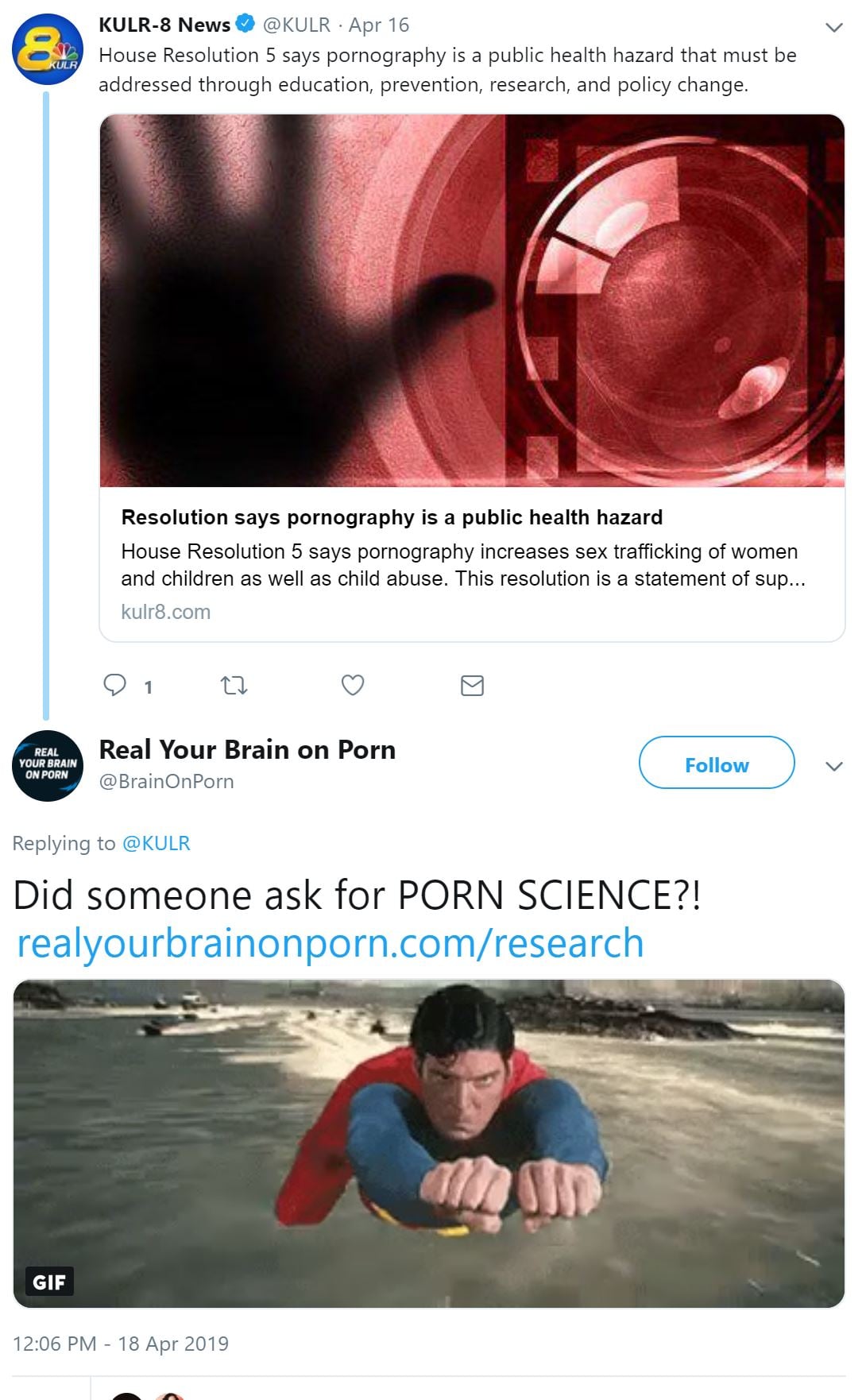The height and width of the screenshot is (1400, 866).
Task: Open the realyourbrainonporn.com/research link
Action: (x=331, y=943)
